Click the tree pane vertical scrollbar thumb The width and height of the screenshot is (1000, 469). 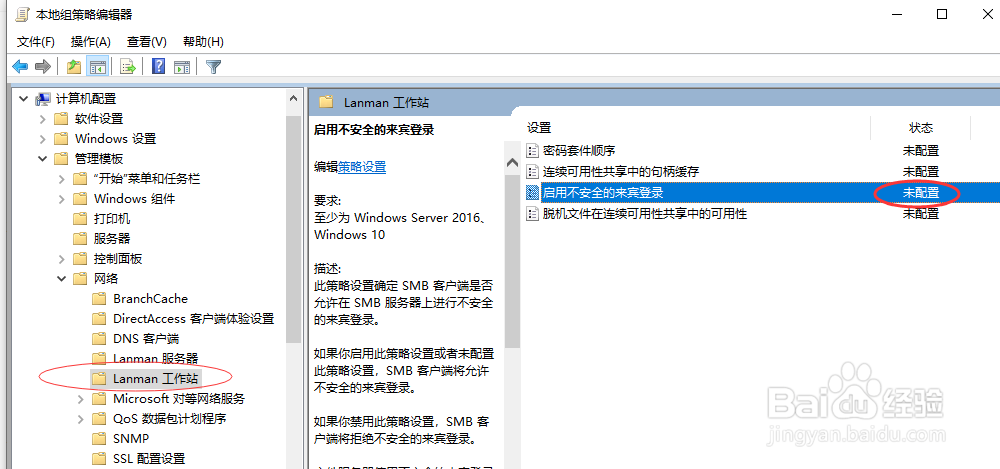coord(293,228)
